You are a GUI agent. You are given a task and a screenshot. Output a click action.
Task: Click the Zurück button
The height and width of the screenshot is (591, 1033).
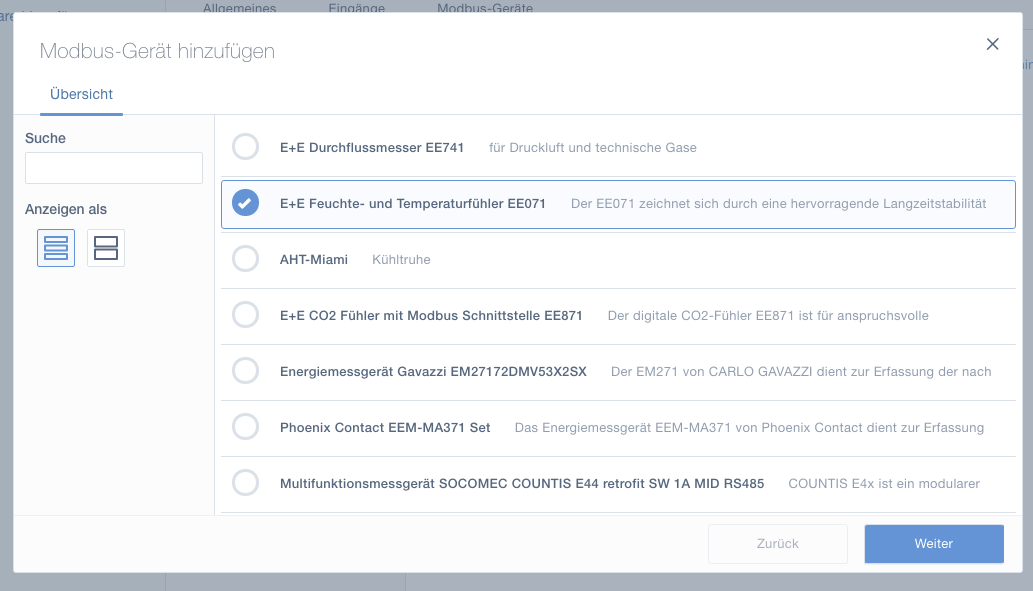(778, 544)
